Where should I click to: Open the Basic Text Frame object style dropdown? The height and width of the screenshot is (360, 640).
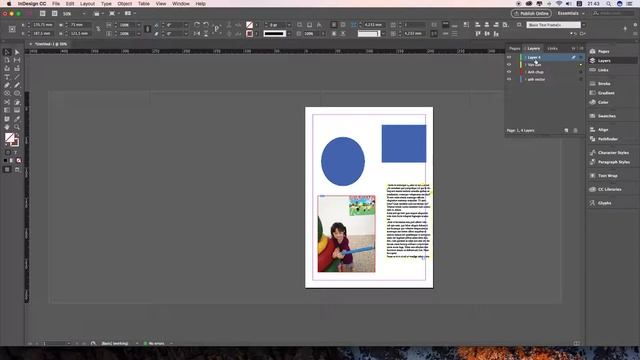pos(584,25)
